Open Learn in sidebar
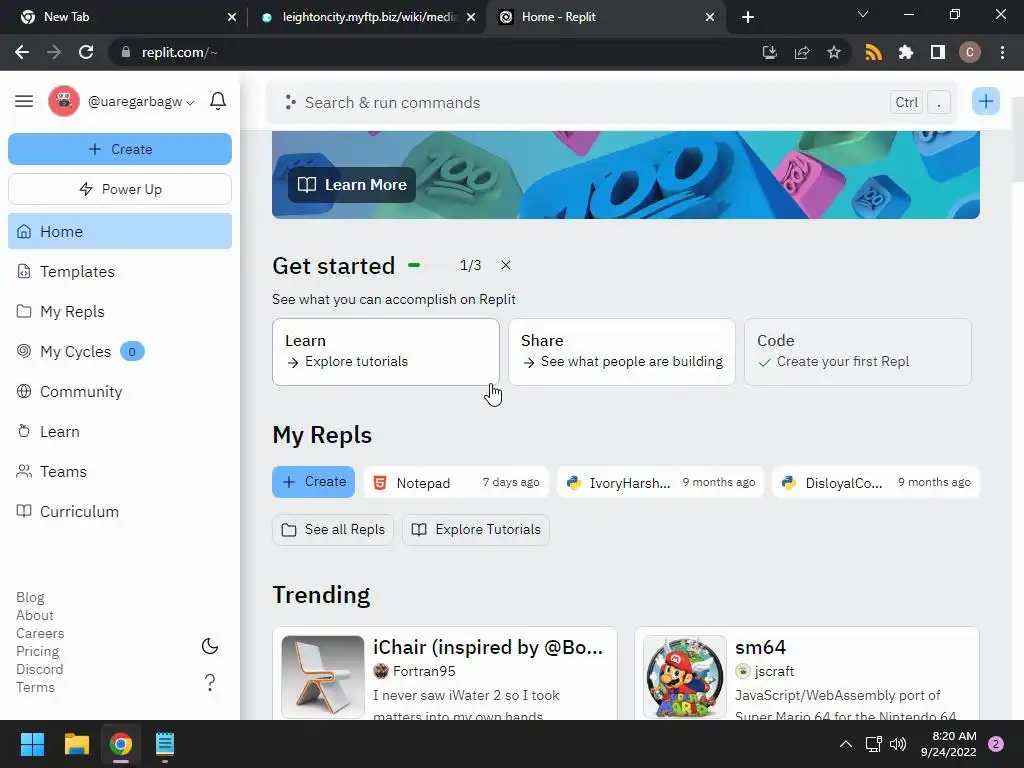Image resolution: width=1024 pixels, height=768 pixels. click(x=120, y=432)
